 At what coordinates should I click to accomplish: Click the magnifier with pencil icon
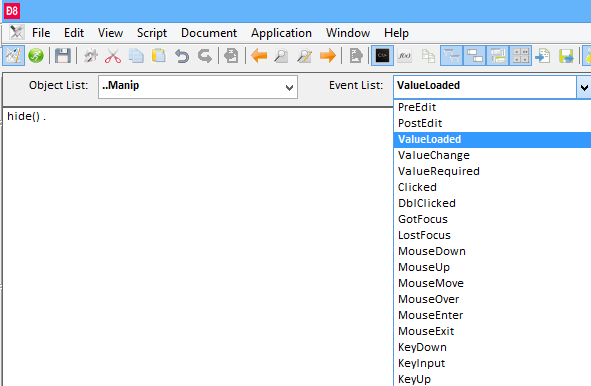point(304,56)
